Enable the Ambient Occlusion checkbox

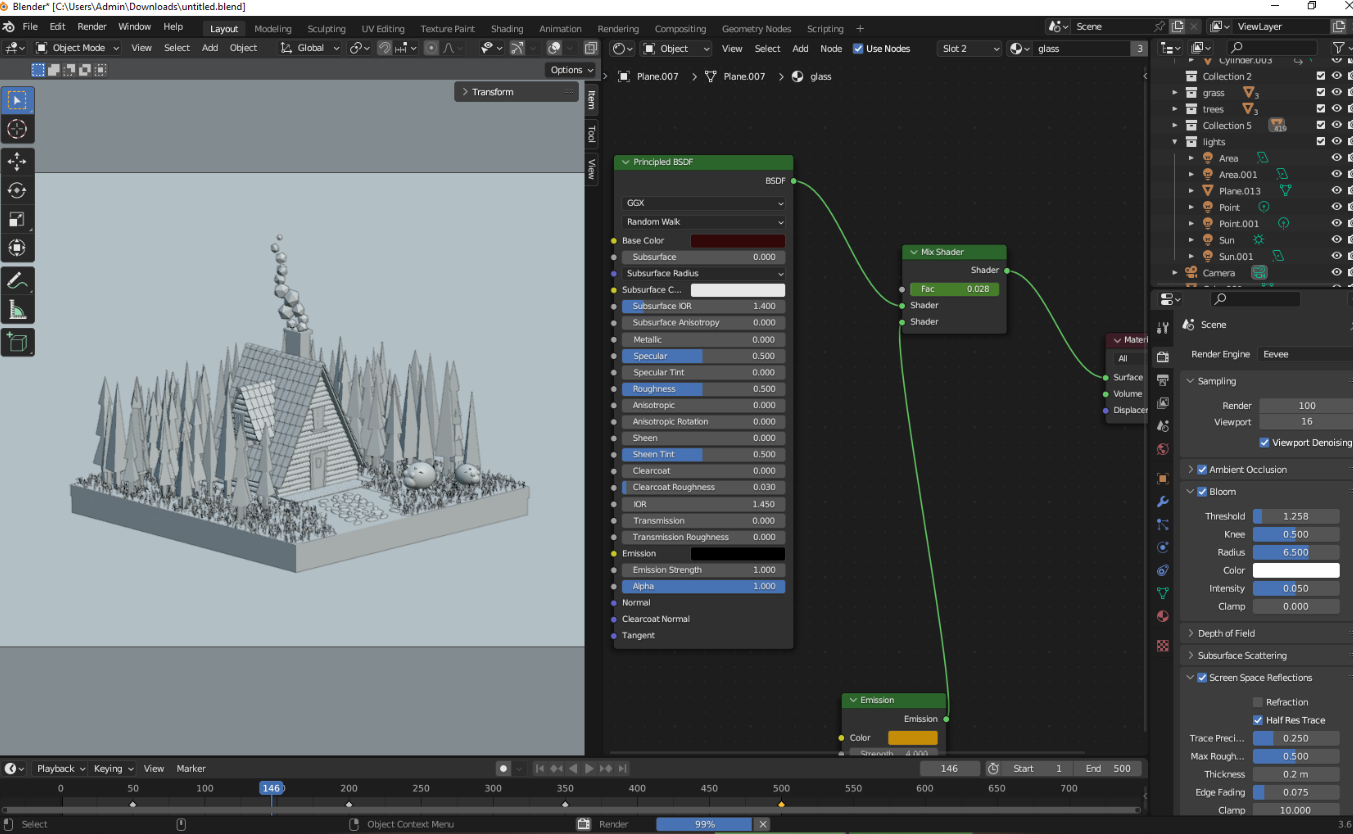click(x=1202, y=470)
